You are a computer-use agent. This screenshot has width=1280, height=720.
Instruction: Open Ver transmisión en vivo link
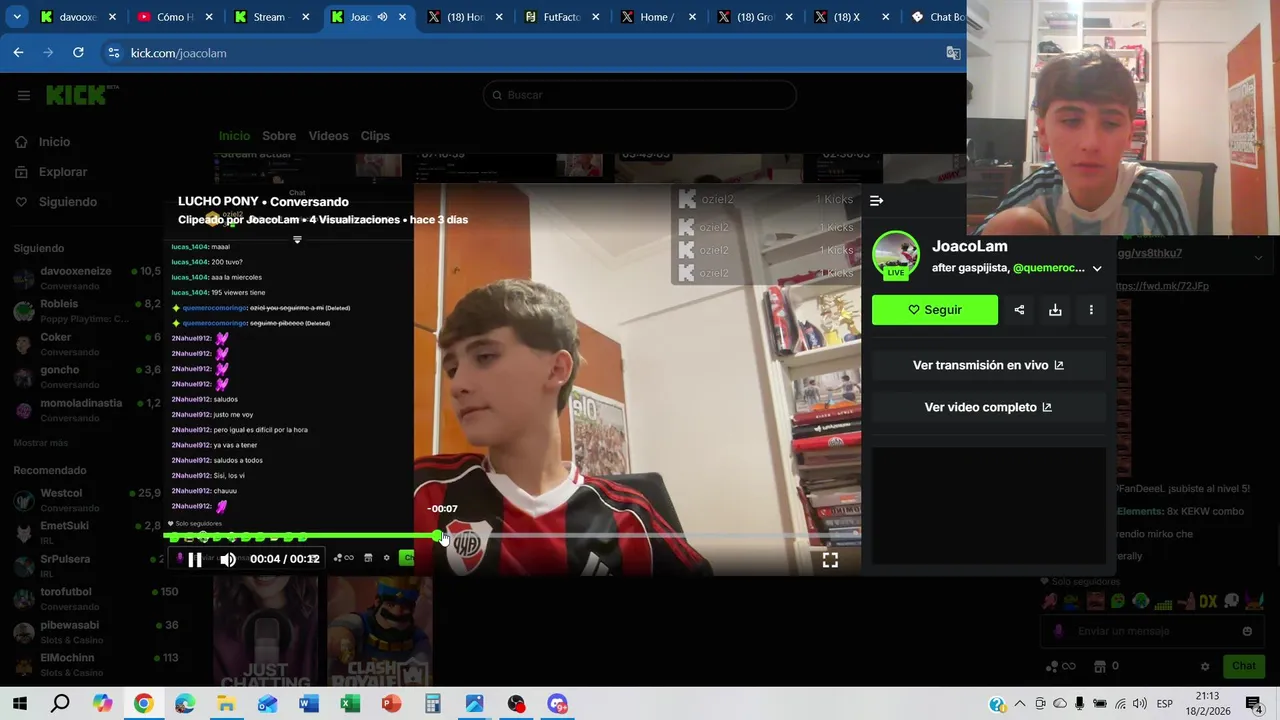click(988, 365)
